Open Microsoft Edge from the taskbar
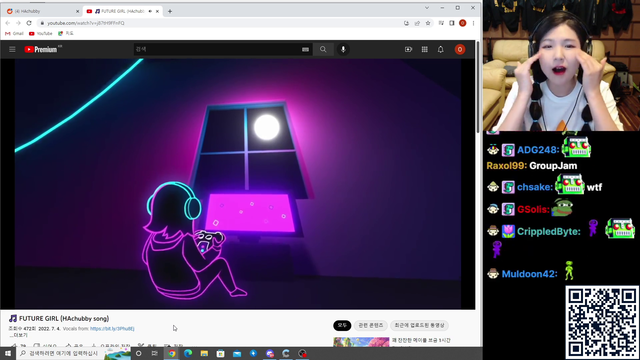 188,353
